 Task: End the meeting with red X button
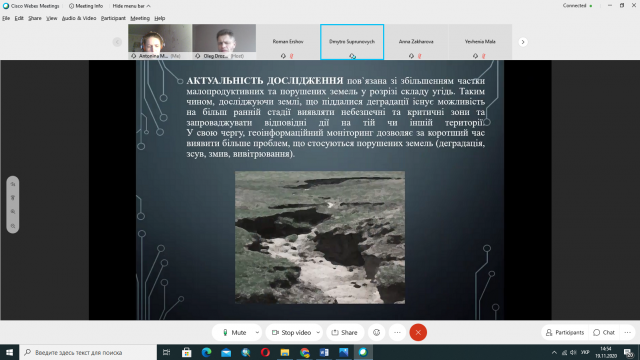point(418,333)
